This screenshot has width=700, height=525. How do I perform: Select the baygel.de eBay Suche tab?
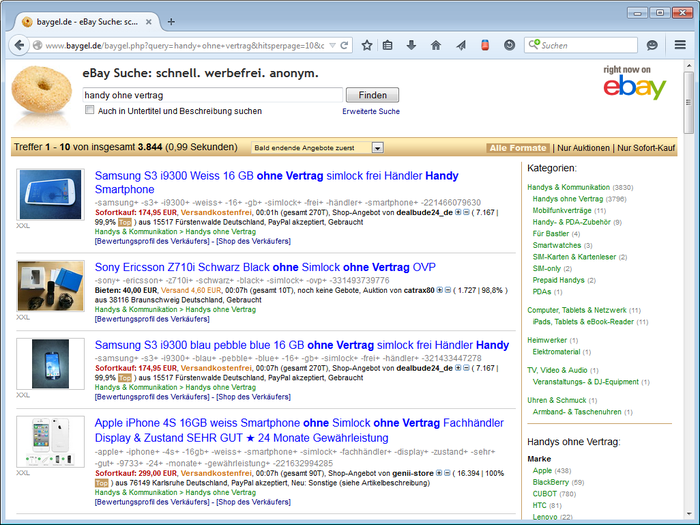point(87,21)
